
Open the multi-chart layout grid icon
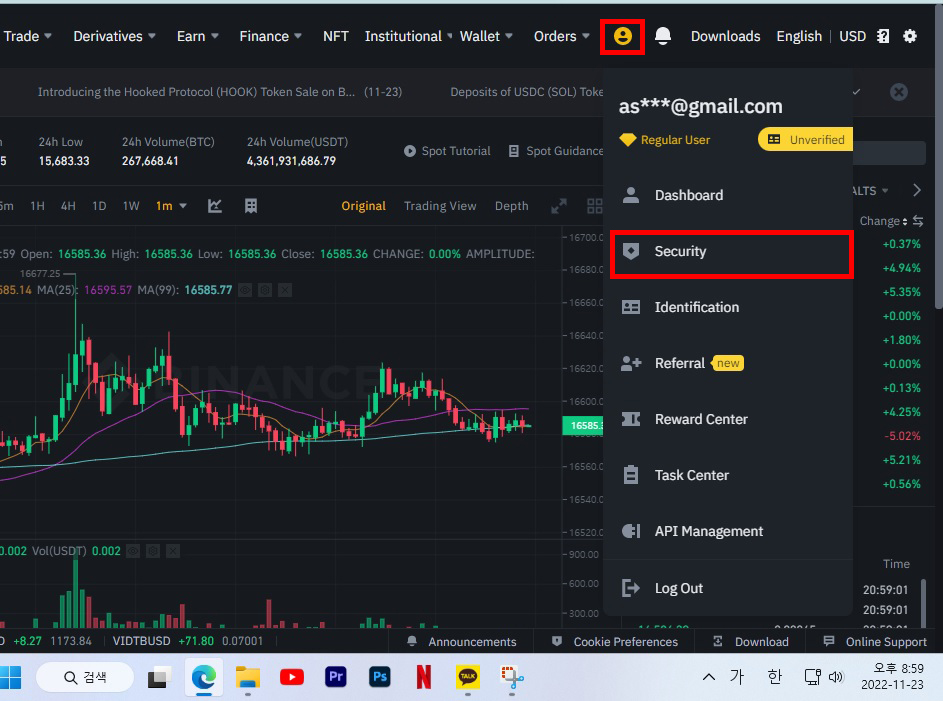(594, 206)
